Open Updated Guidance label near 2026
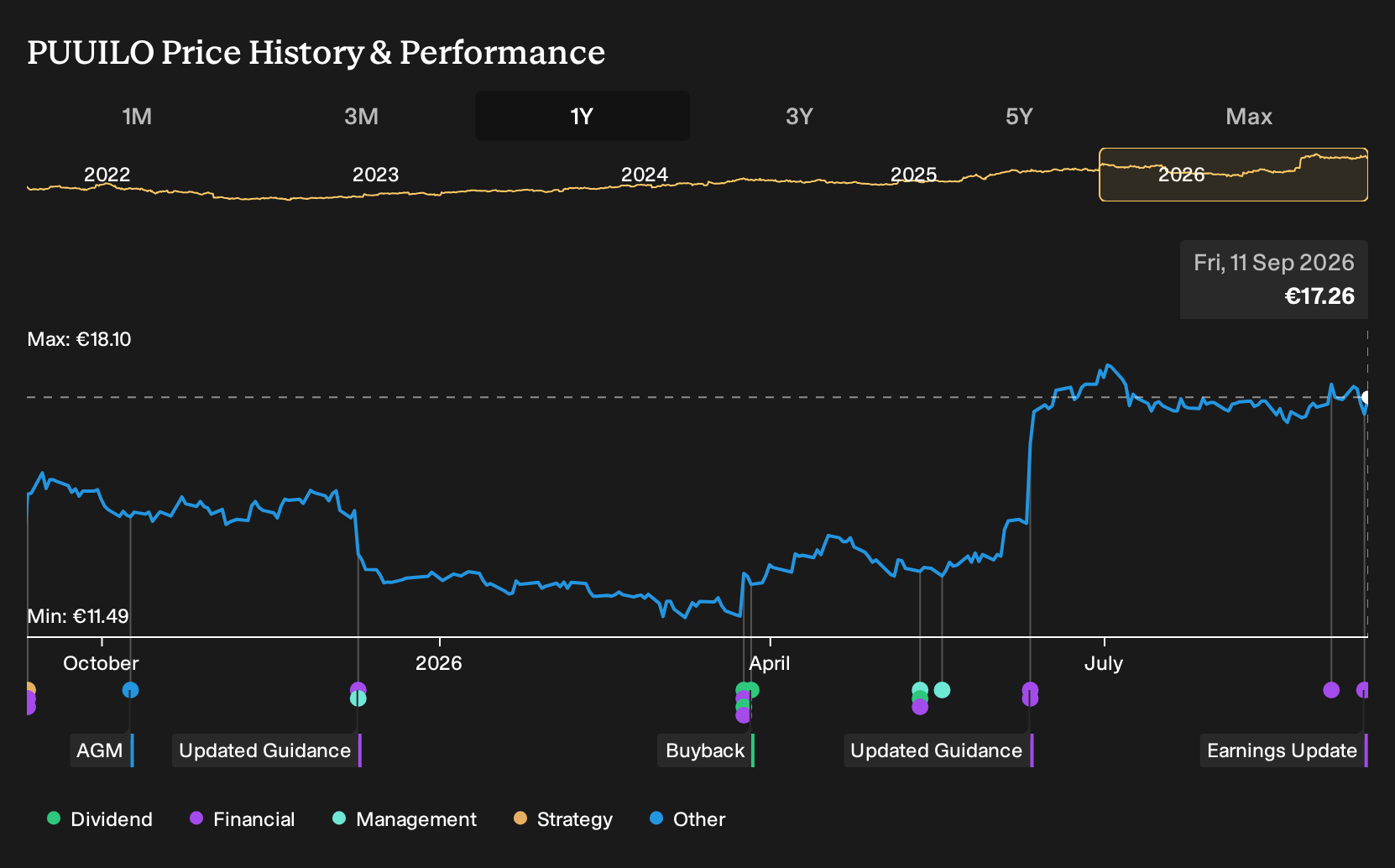Image resolution: width=1395 pixels, height=868 pixels. (x=266, y=750)
